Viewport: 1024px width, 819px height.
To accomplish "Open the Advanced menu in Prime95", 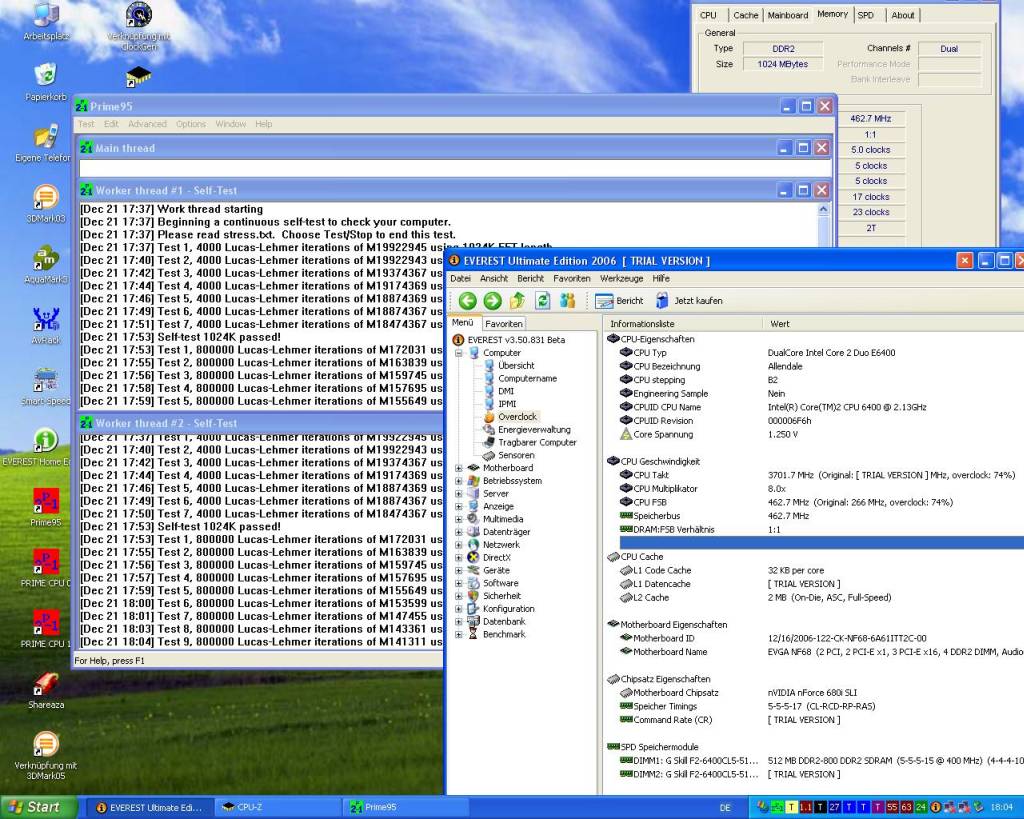I will coord(147,124).
